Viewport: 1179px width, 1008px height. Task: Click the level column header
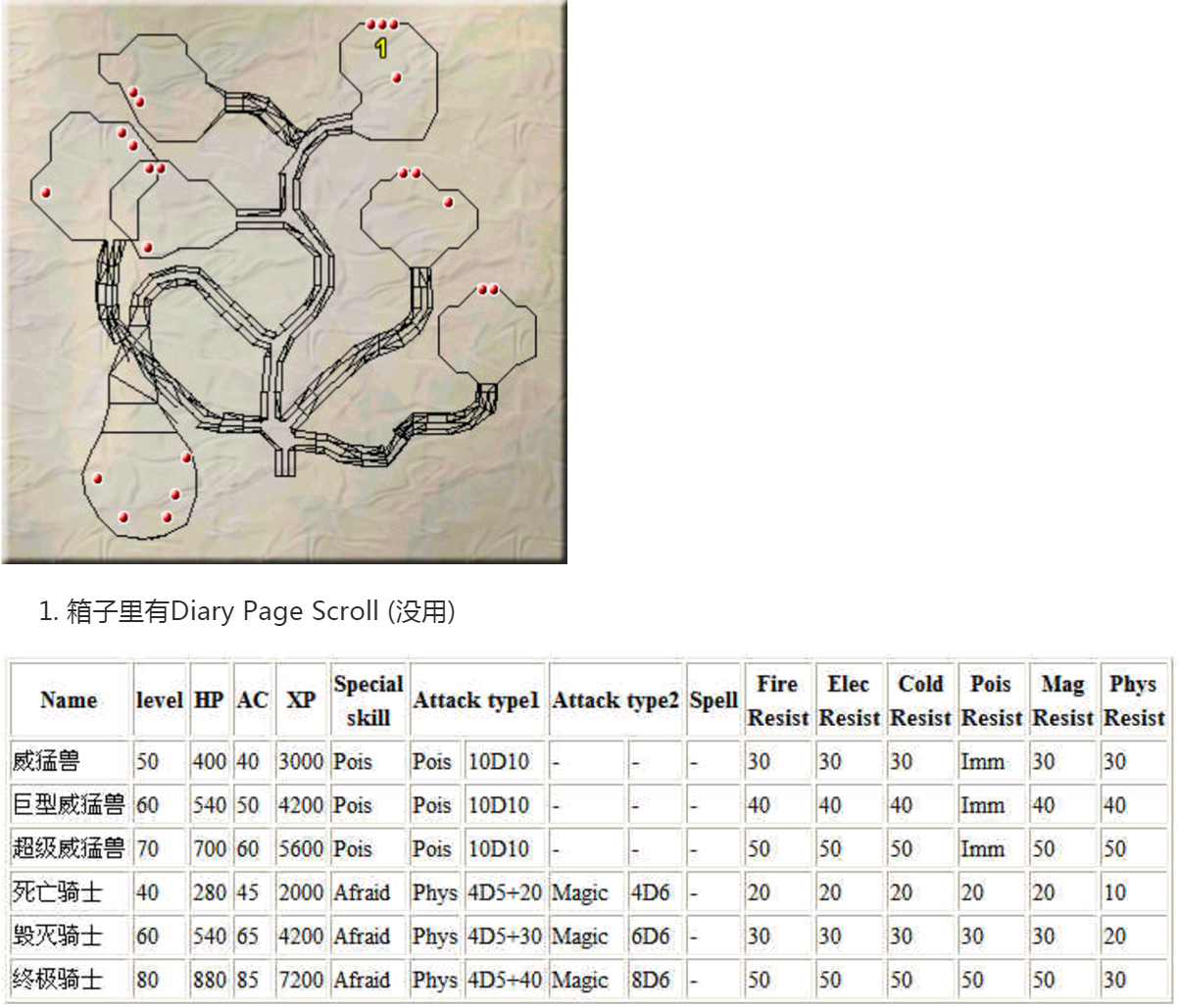coord(159,700)
